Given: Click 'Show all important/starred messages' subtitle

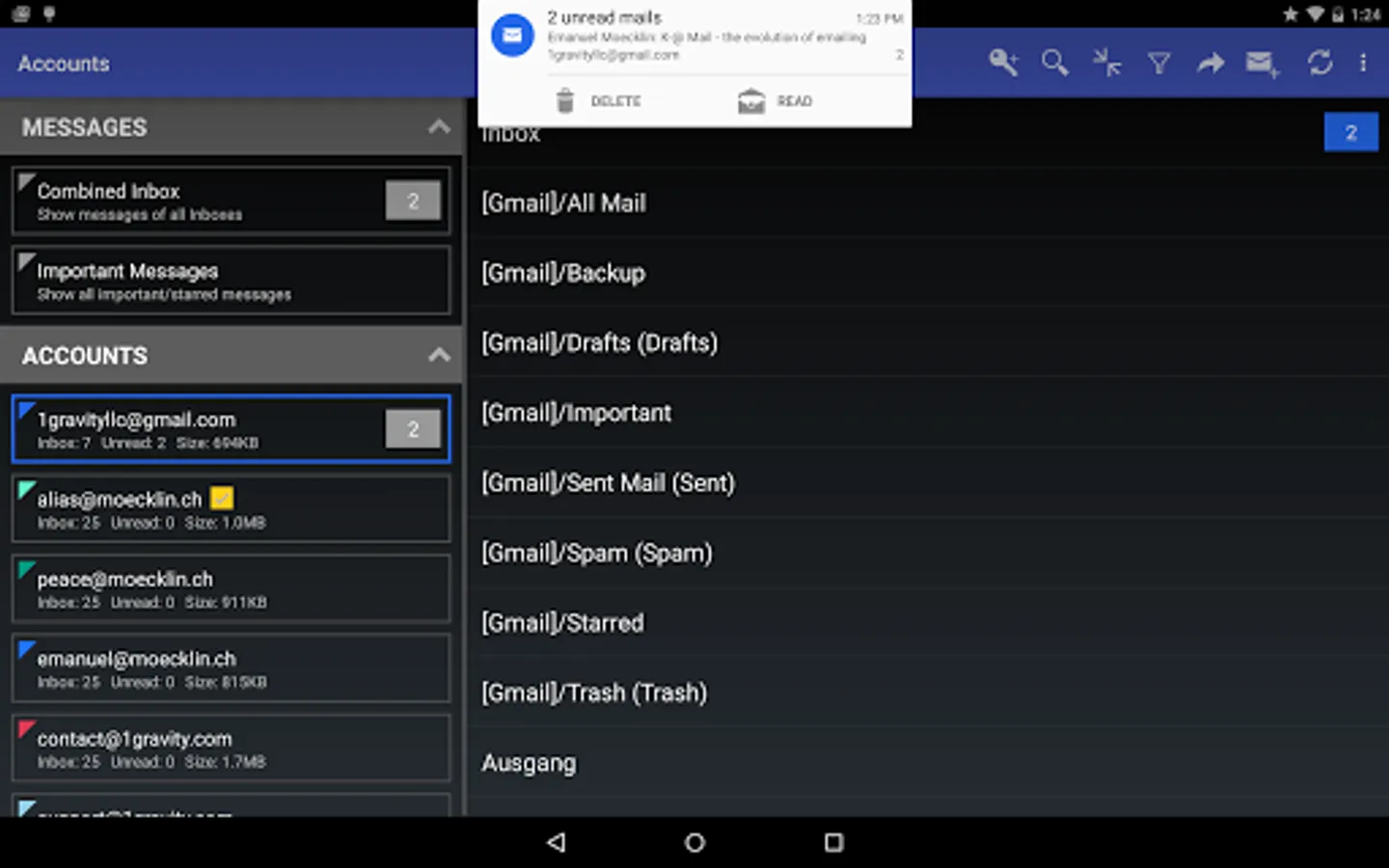Looking at the screenshot, I should coord(164,295).
